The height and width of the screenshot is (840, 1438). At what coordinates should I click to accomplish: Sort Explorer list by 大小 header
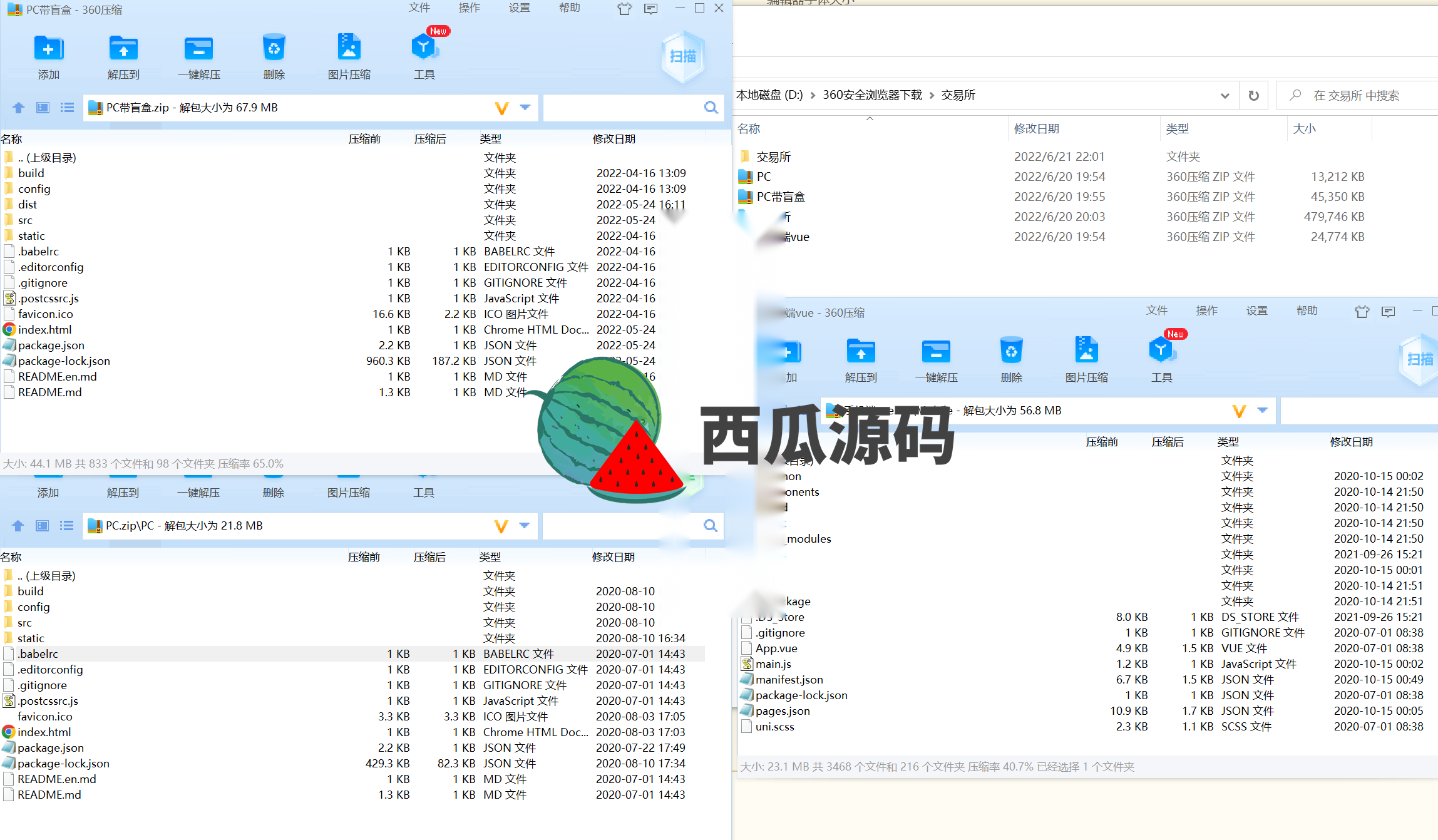[x=1305, y=129]
